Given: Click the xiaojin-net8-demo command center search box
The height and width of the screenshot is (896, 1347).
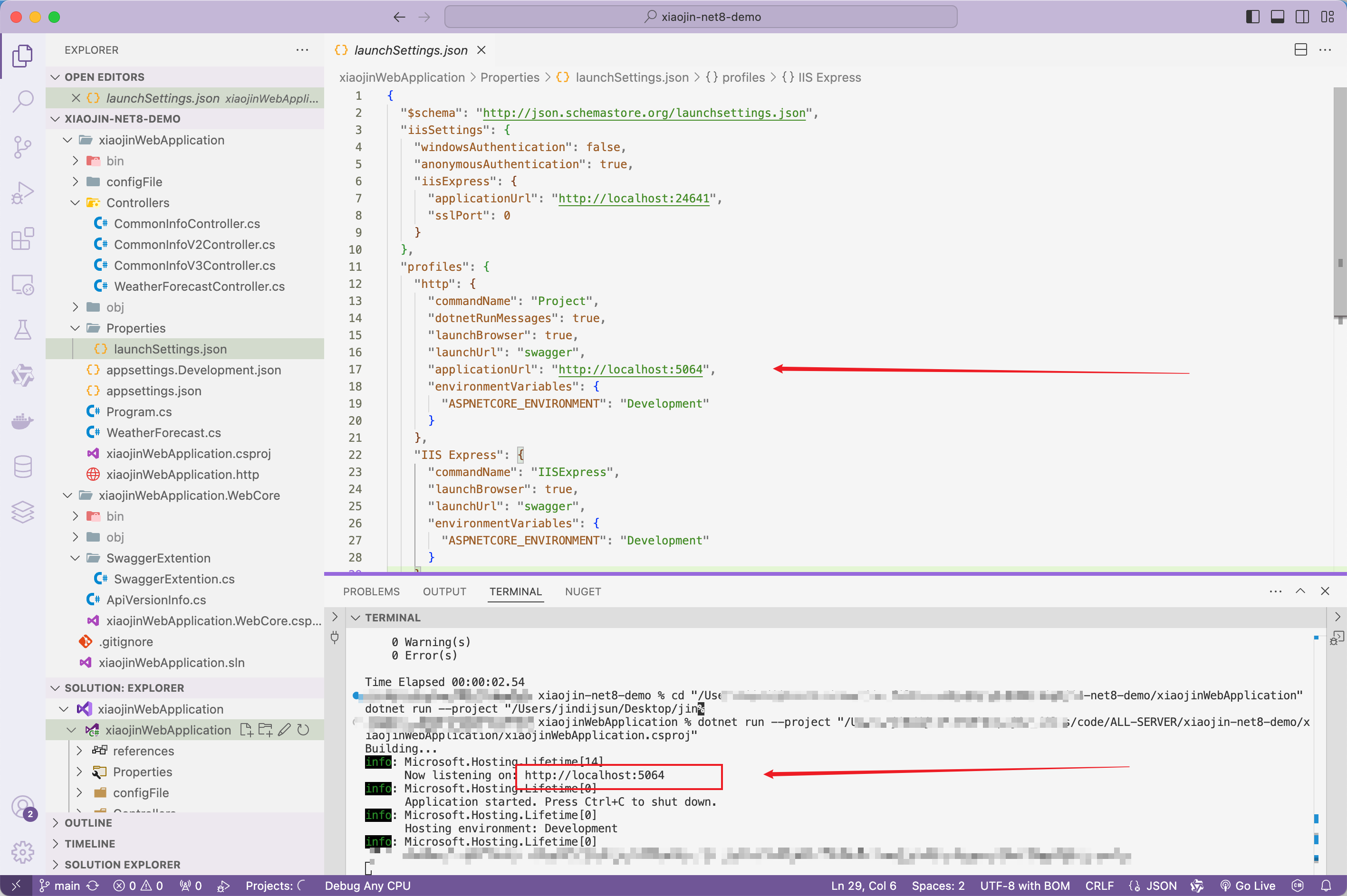Looking at the screenshot, I should (x=701, y=17).
